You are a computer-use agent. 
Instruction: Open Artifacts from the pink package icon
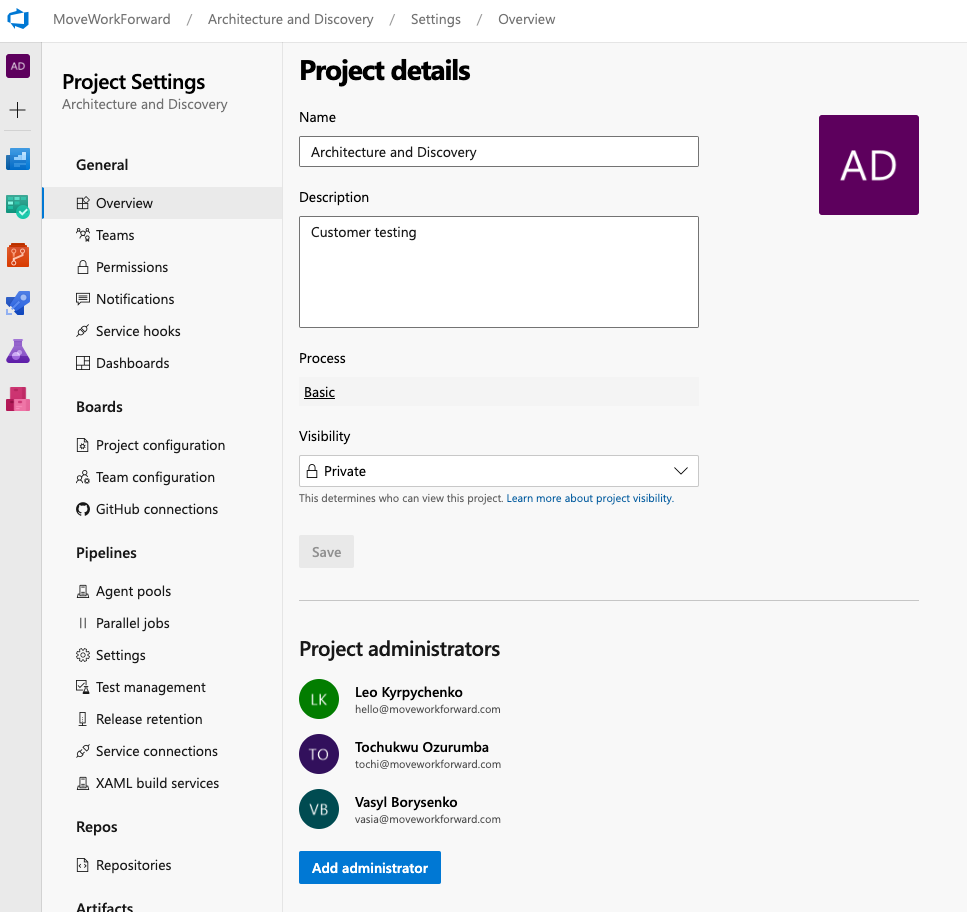coord(18,399)
